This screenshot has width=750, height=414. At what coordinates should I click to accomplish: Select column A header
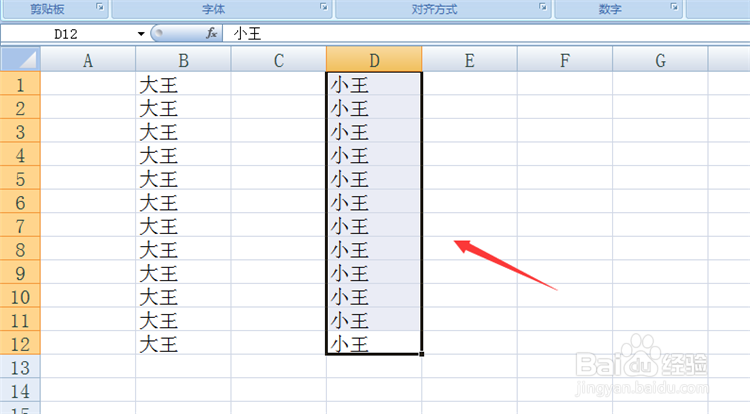click(x=88, y=60)
